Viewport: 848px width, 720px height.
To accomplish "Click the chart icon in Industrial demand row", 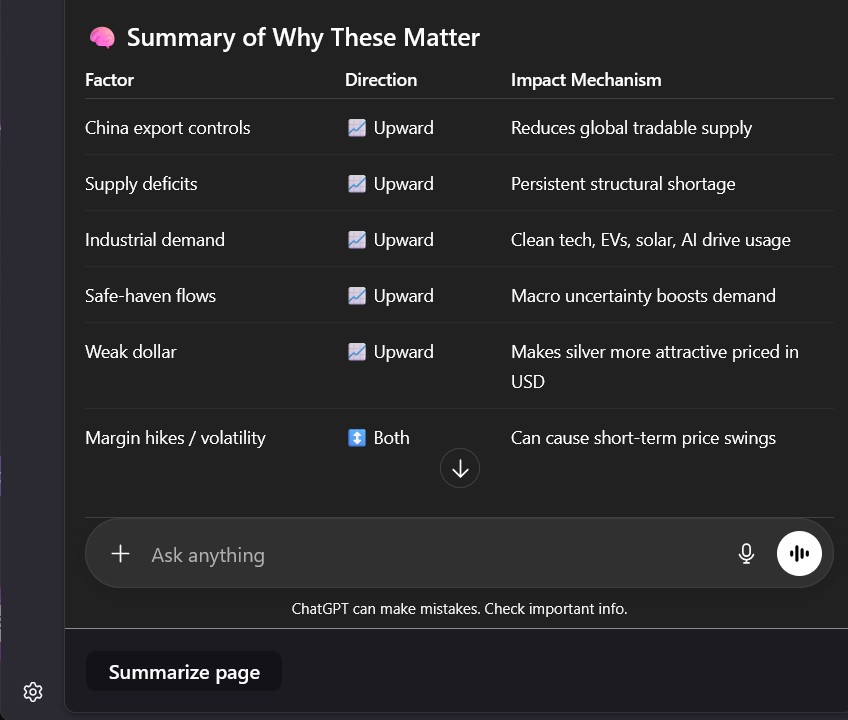I will tap(357, 240).
